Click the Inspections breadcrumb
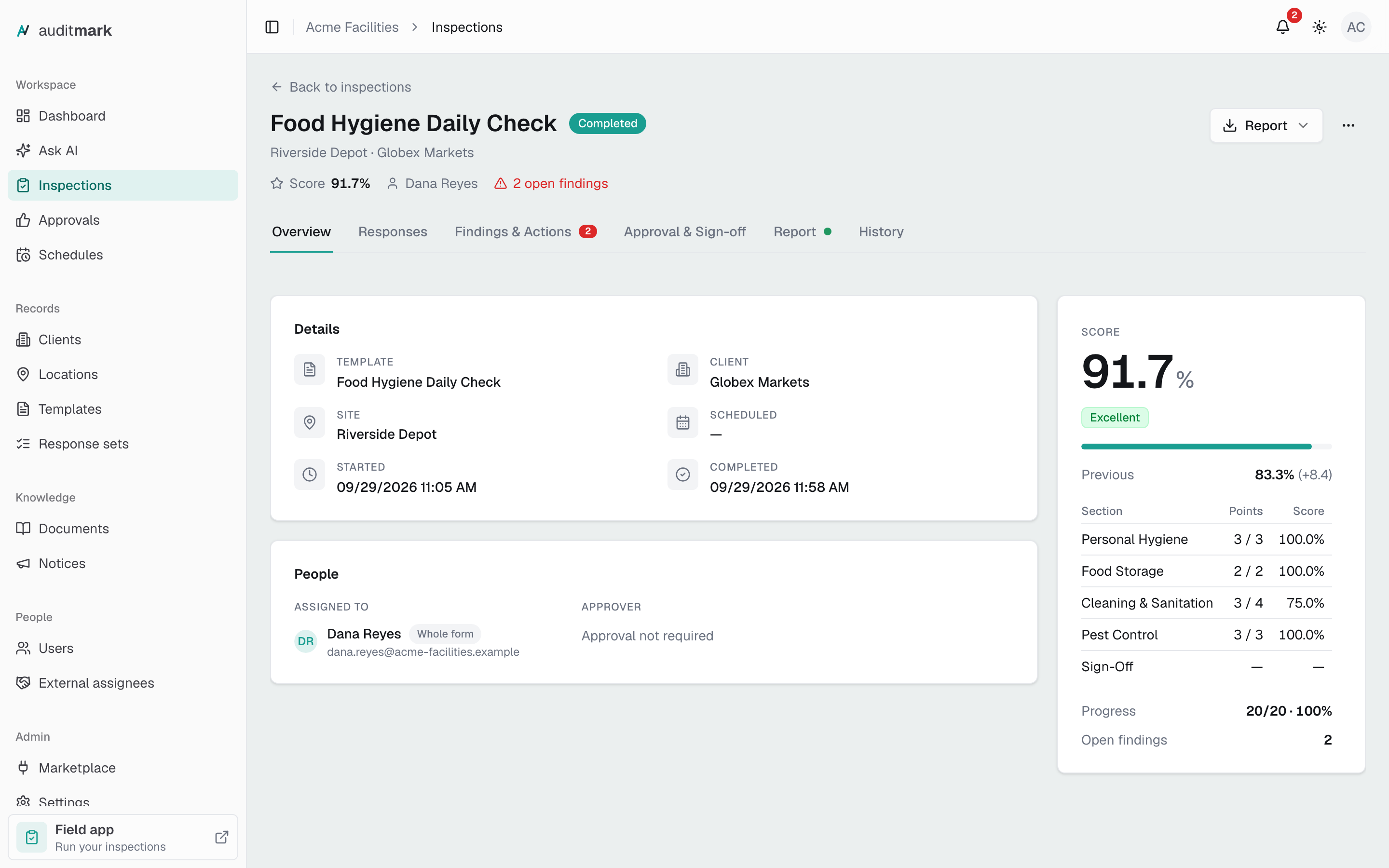 (467, 27)
